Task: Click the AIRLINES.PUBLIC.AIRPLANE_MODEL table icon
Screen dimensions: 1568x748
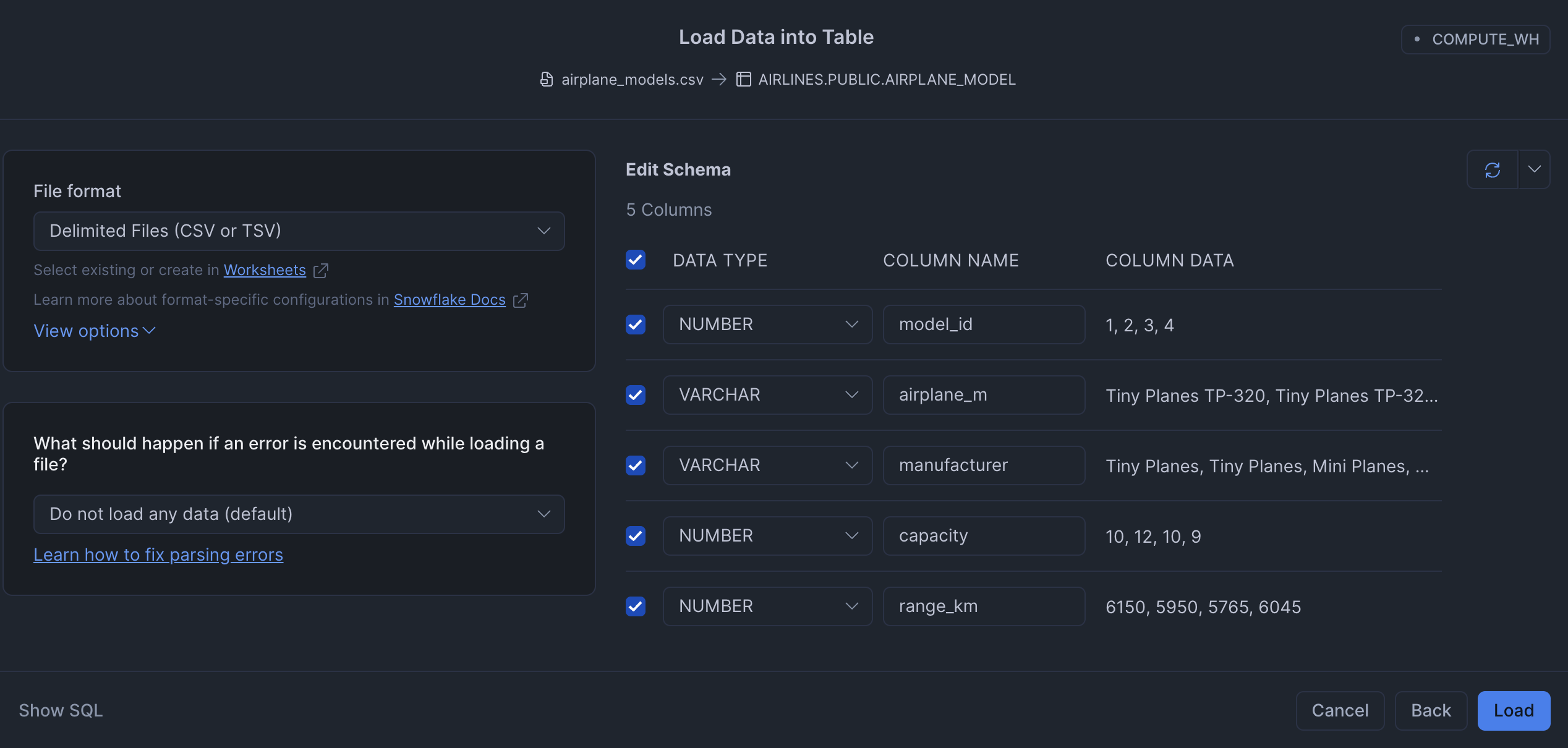Action: coord(743,79)
